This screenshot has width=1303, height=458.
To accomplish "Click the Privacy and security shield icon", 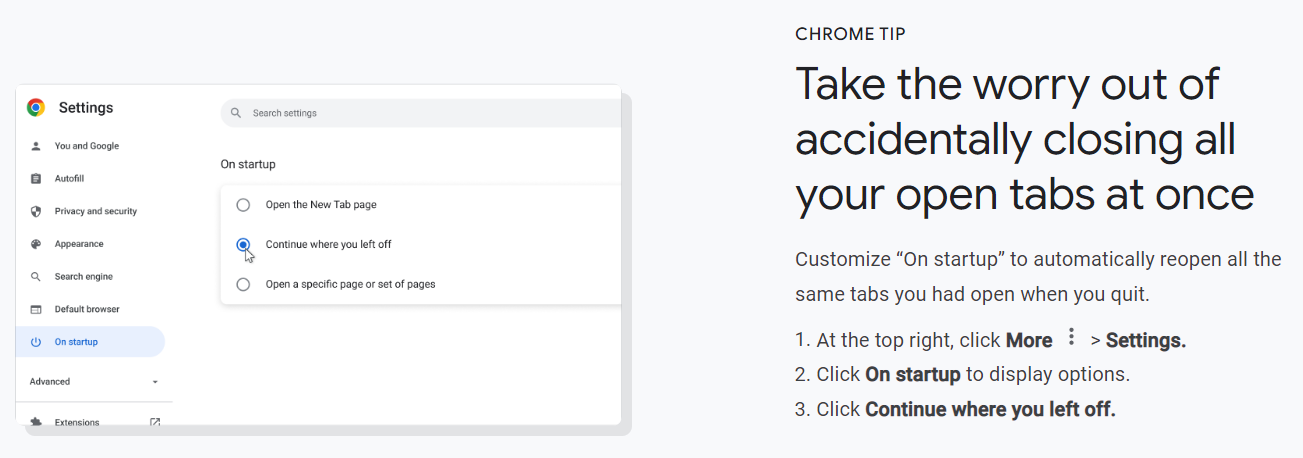I will 36,211.
